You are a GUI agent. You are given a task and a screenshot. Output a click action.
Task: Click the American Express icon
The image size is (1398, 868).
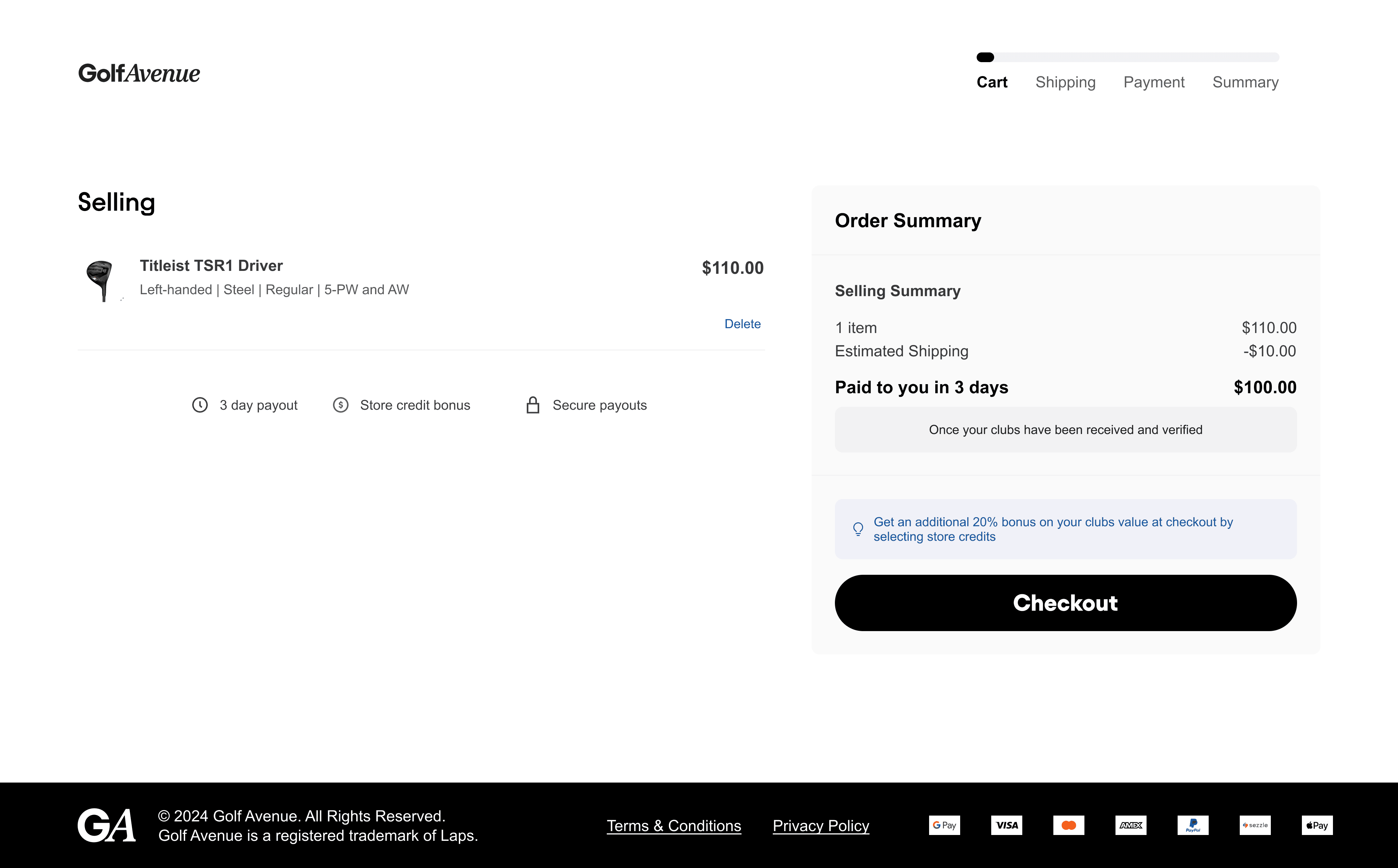(1131, 826)
